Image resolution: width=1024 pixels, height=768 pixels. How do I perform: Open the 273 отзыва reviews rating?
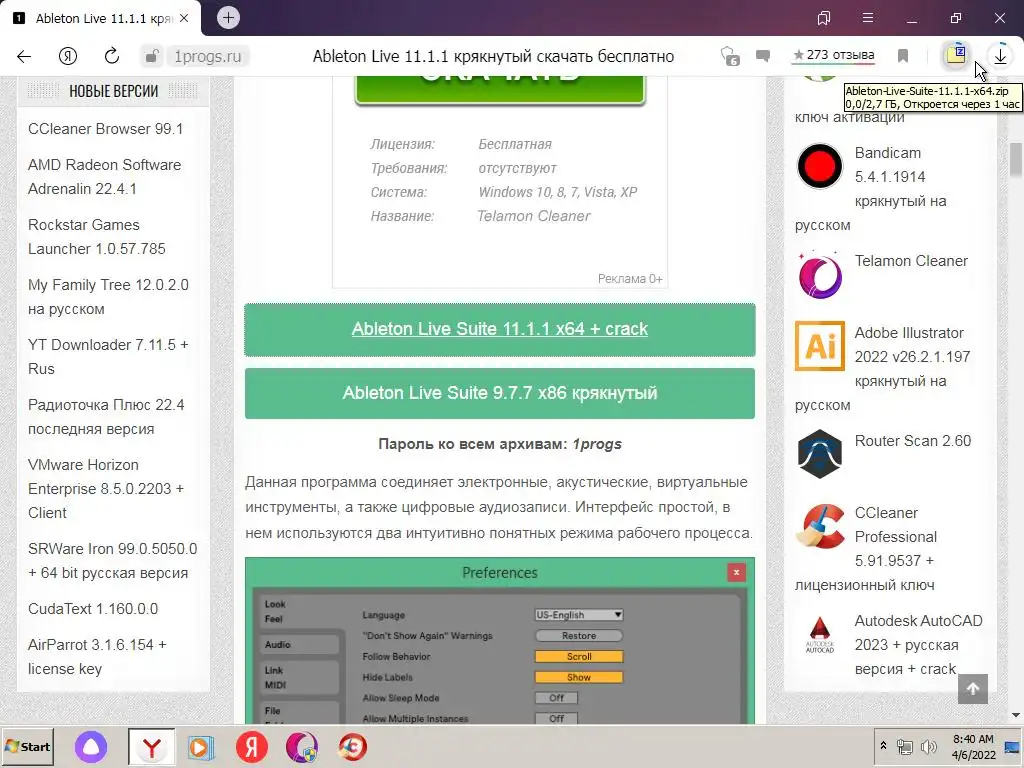pos(833,56)
